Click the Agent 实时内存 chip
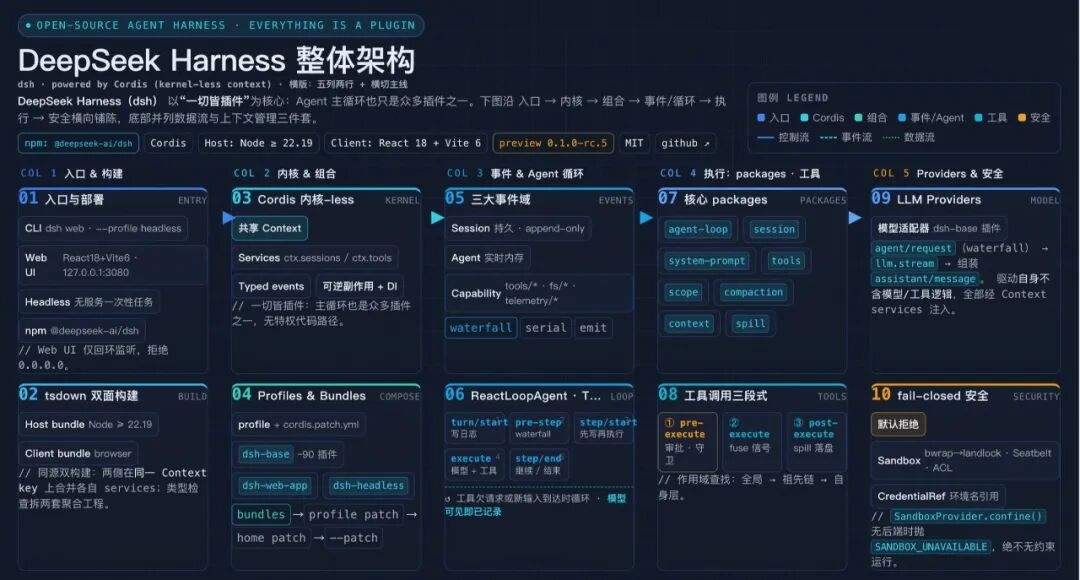Viewport: 1080px width, 580px height. coord(488,258)
